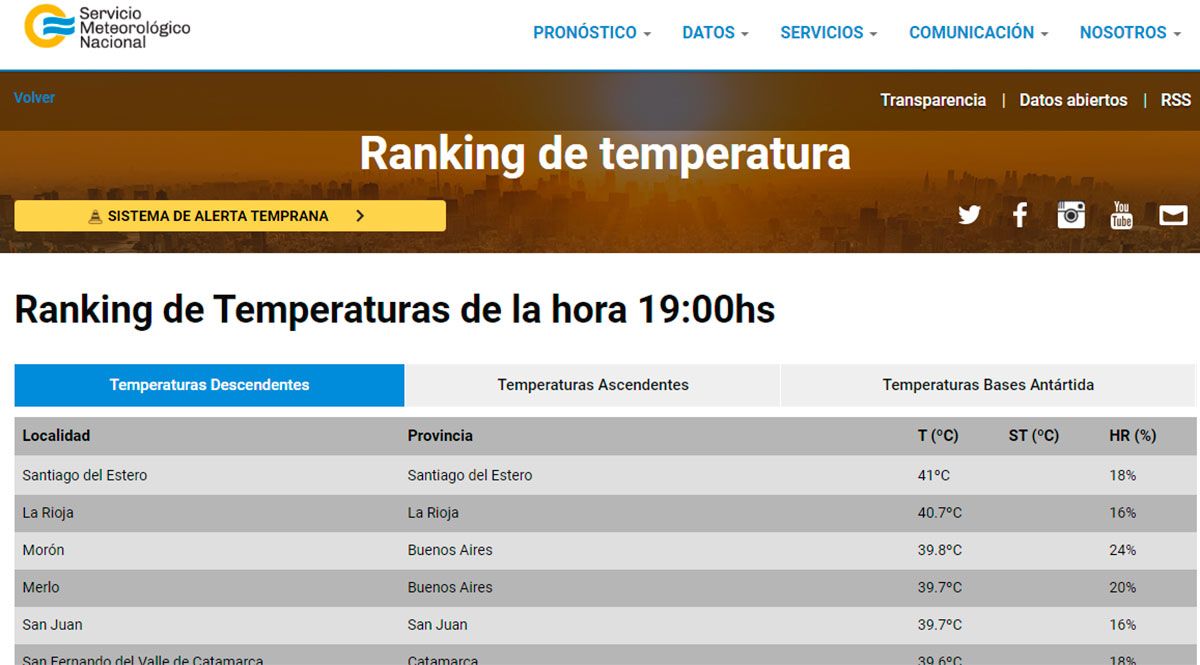Open the SMN Twitter profile icon
Screen dimensions: 1200x665
pyautogui.click(x=968, y=214)
